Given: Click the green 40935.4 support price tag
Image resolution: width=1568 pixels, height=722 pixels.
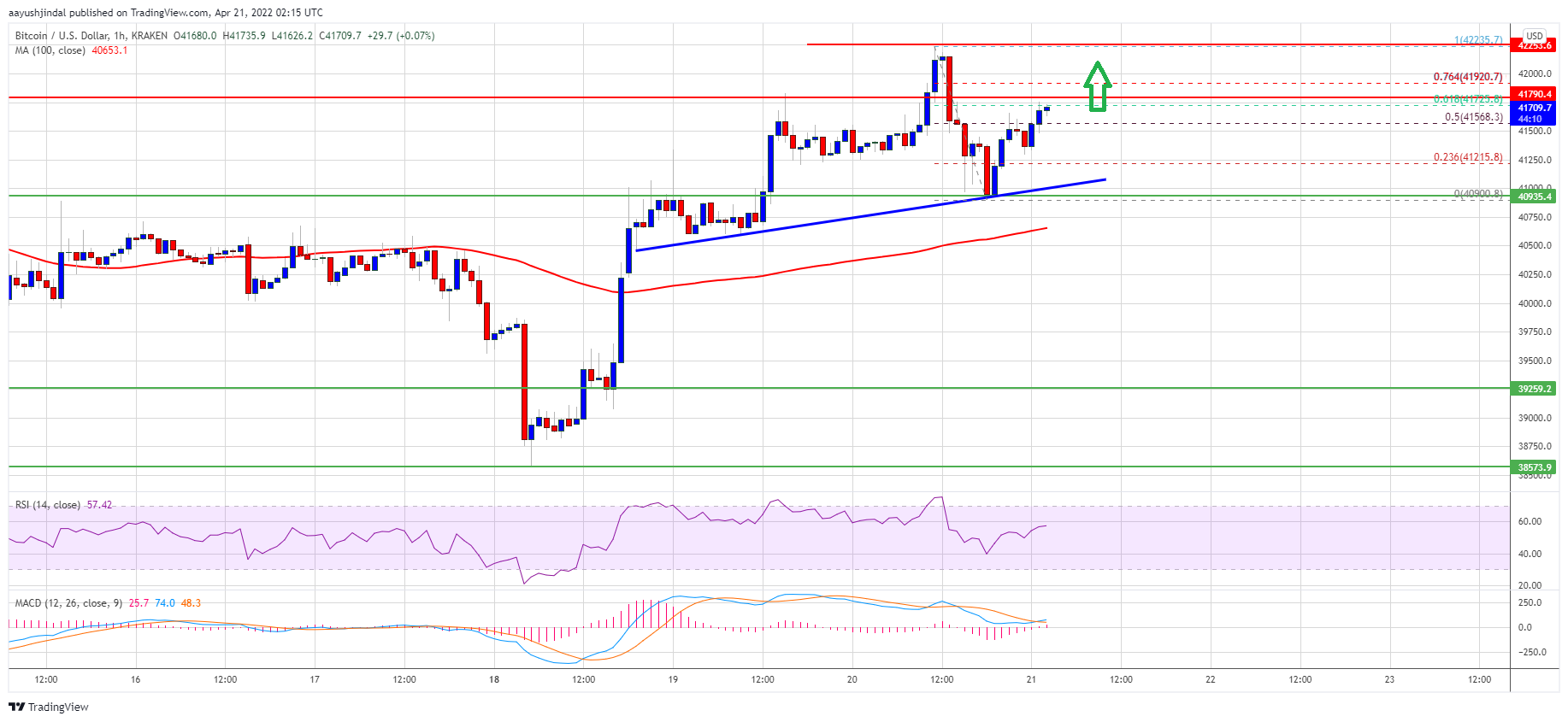Looking at the screenshot, I should [1534, 197].
